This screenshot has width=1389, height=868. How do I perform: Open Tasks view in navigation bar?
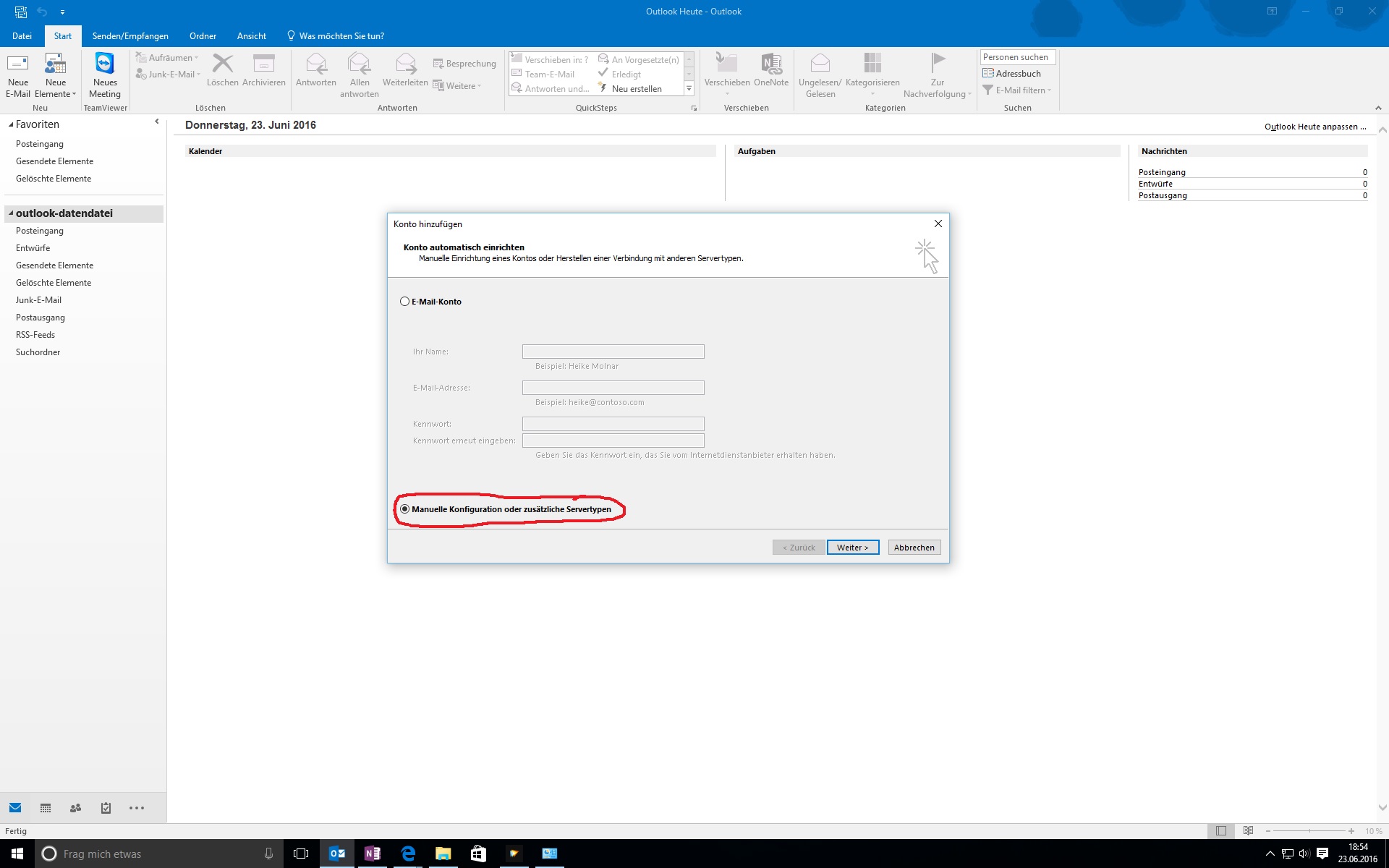(106, 808)
